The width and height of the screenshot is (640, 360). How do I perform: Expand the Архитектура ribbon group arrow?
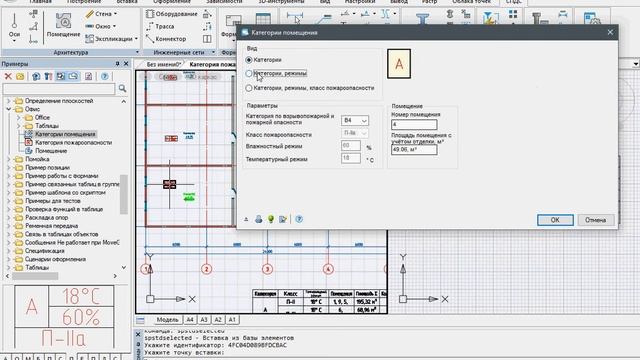tap(137, 52)
